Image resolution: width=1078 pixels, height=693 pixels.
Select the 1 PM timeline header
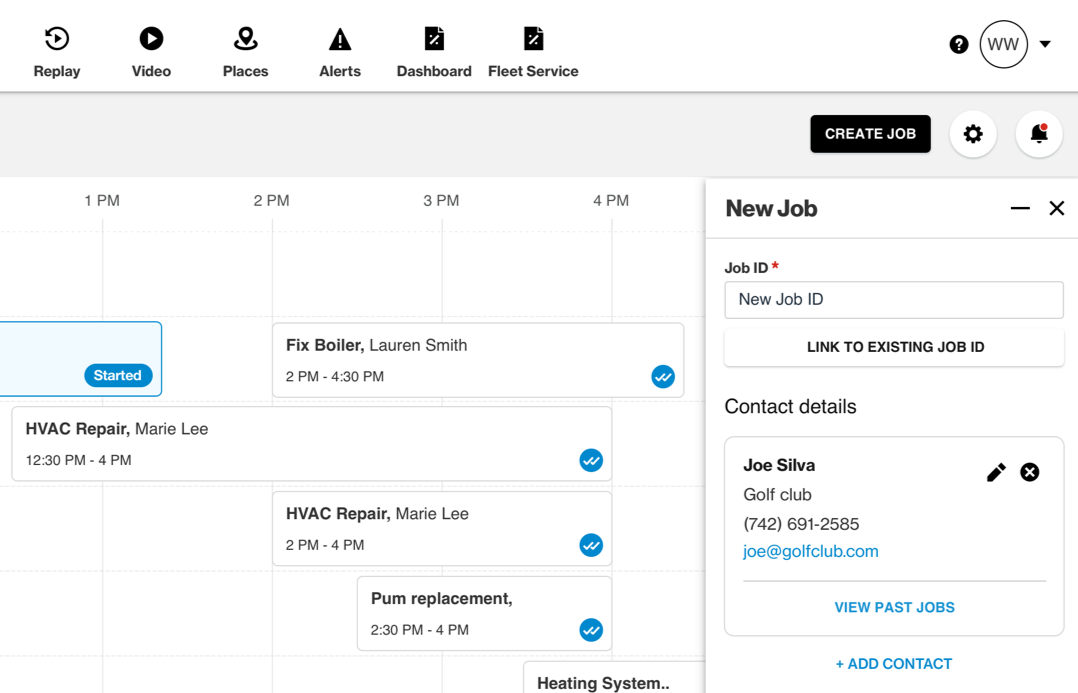[102, 201]
